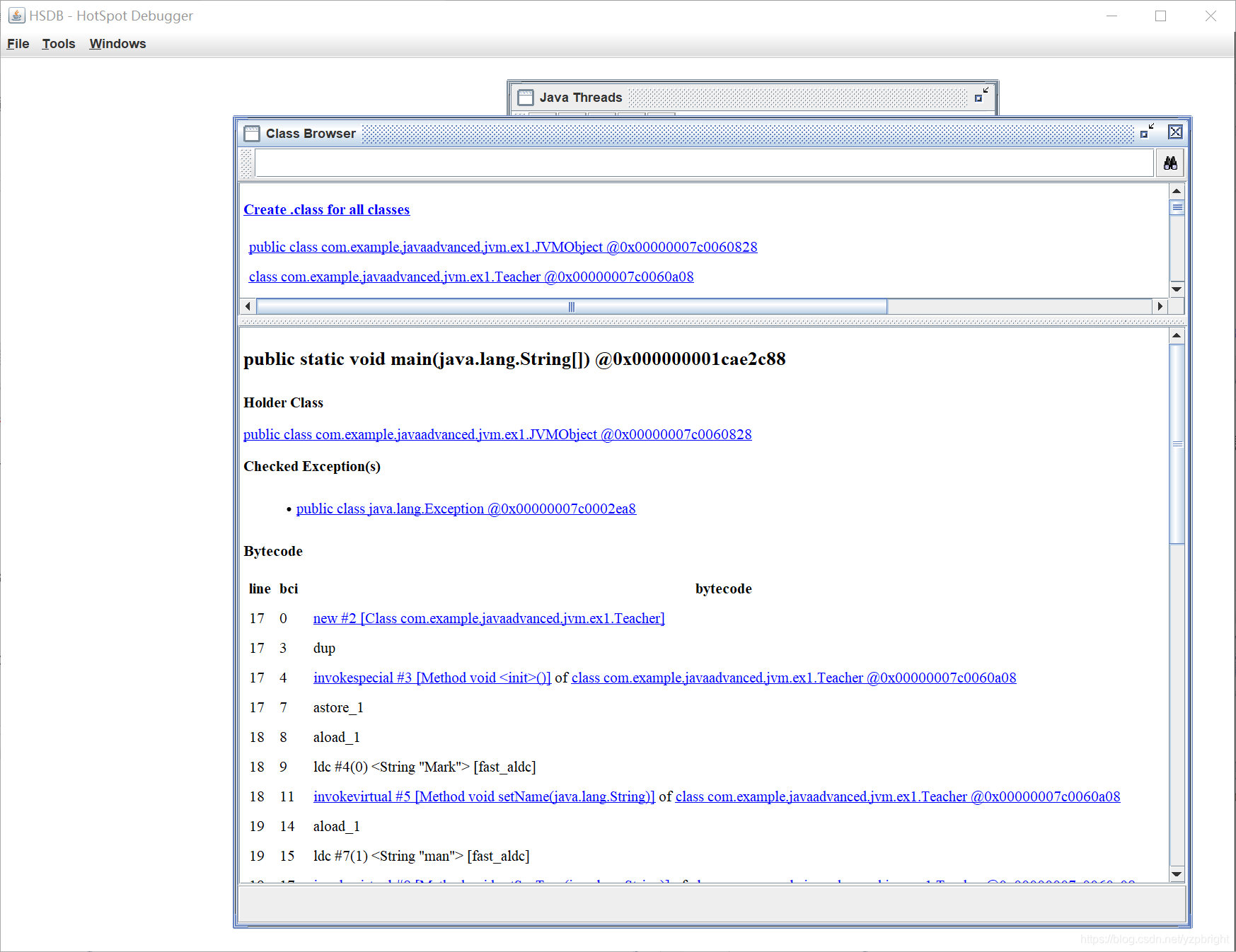
Task: Click the horizontal scrollbar thumb in the class list
Action: pyautogui.click(x=572, y=306)
